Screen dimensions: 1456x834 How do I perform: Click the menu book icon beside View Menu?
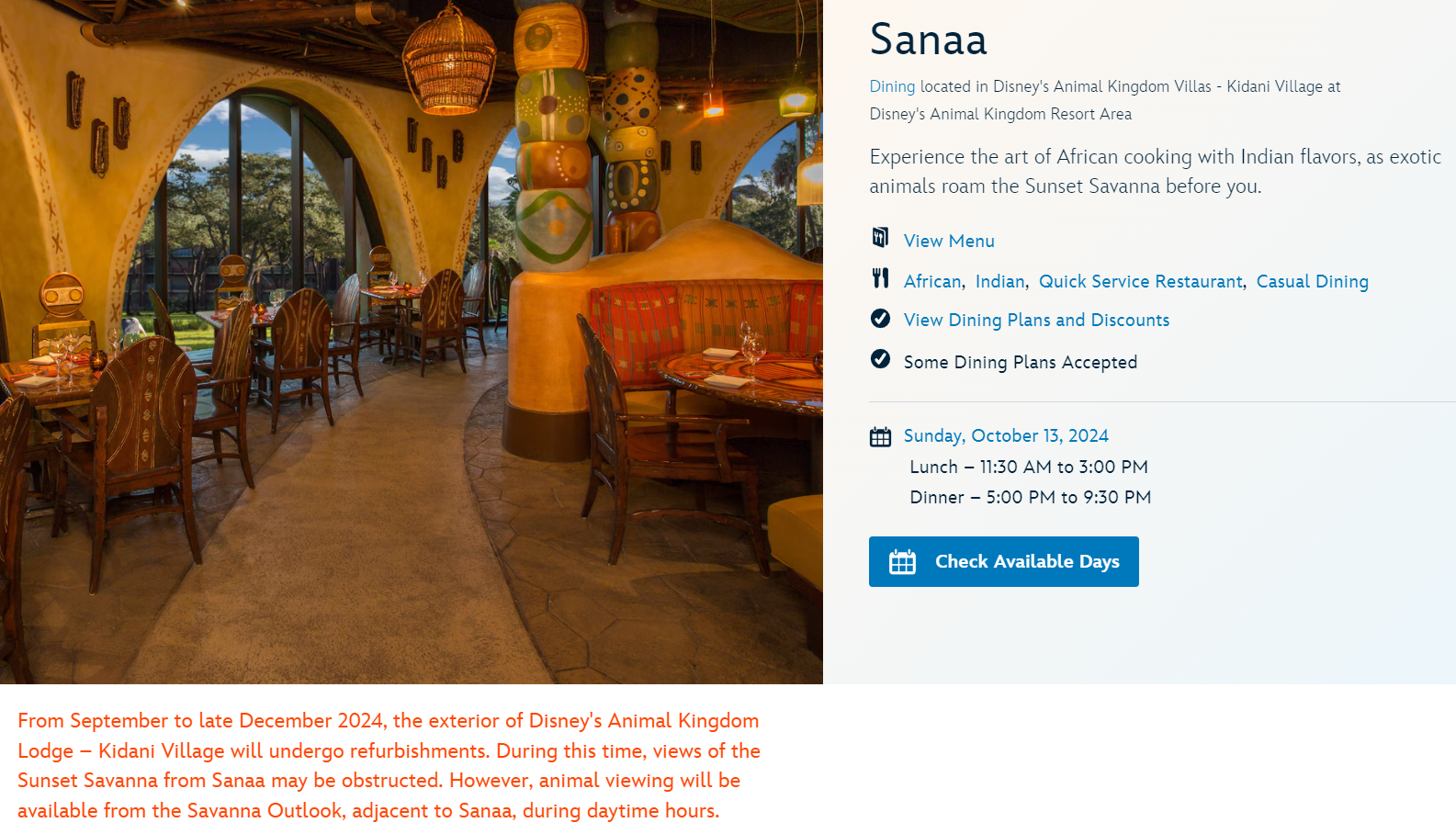click(x=880, y=238)
